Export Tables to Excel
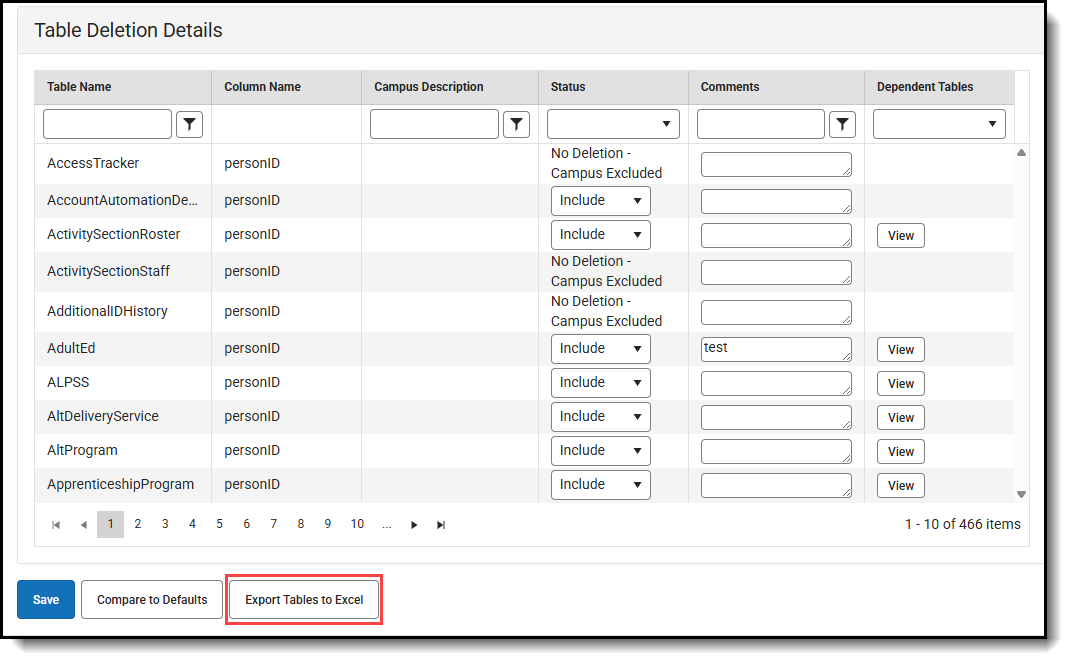The width and height of the screenshot is (1072, 664). click(x=303, y=599)
